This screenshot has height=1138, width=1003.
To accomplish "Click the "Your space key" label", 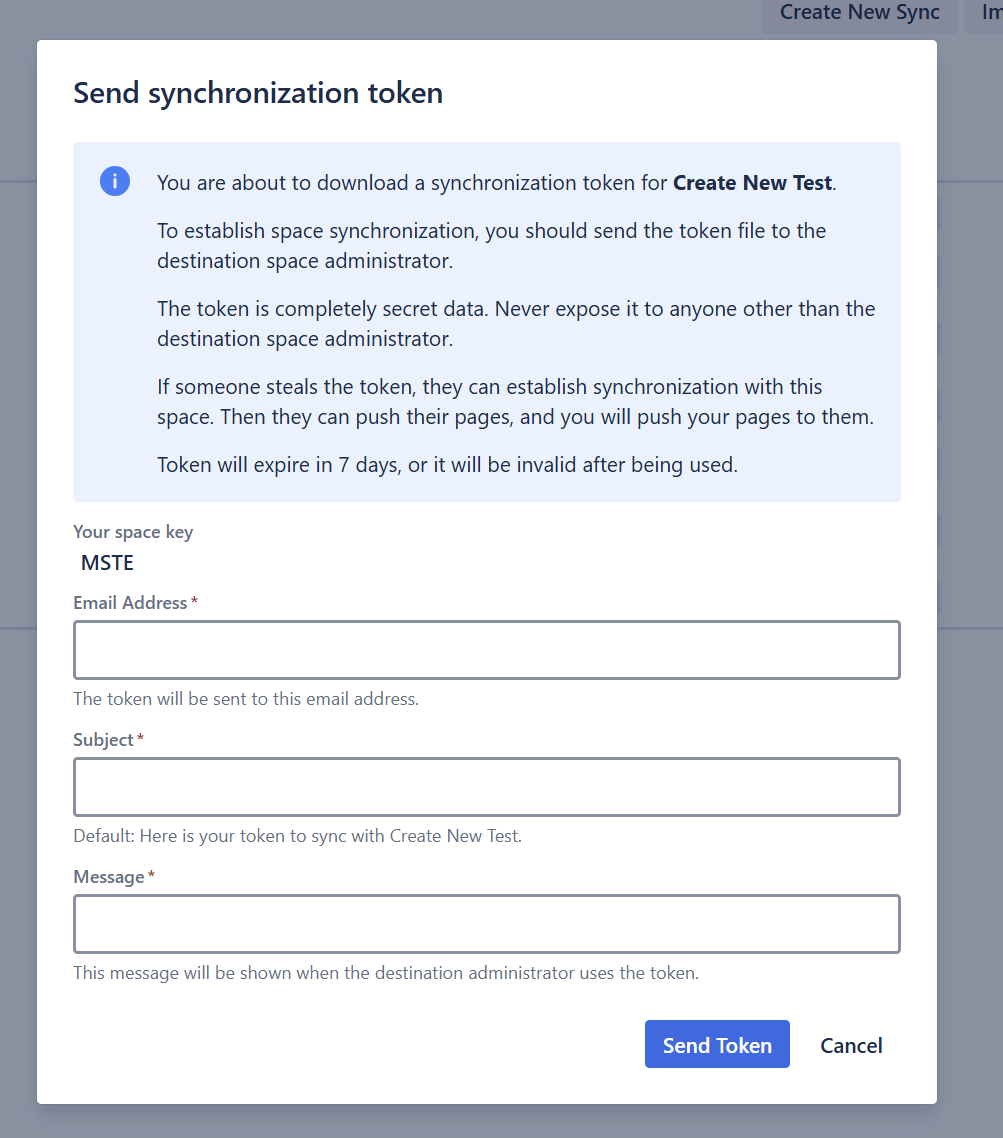I will (x=133, y=532).
